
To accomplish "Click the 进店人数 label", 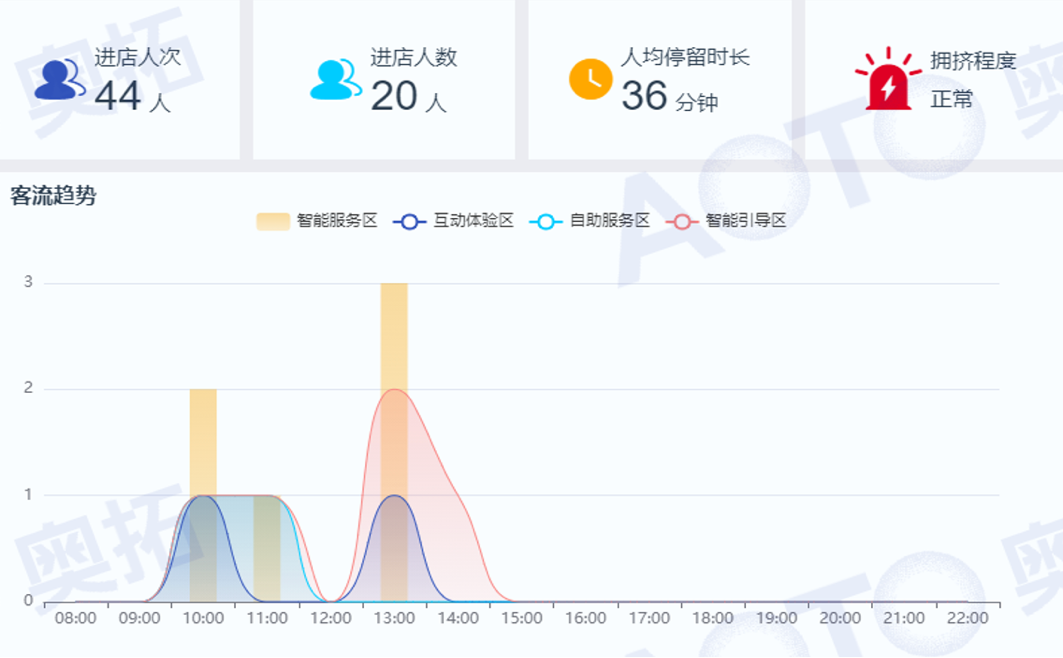I will (x=414, y=57).
